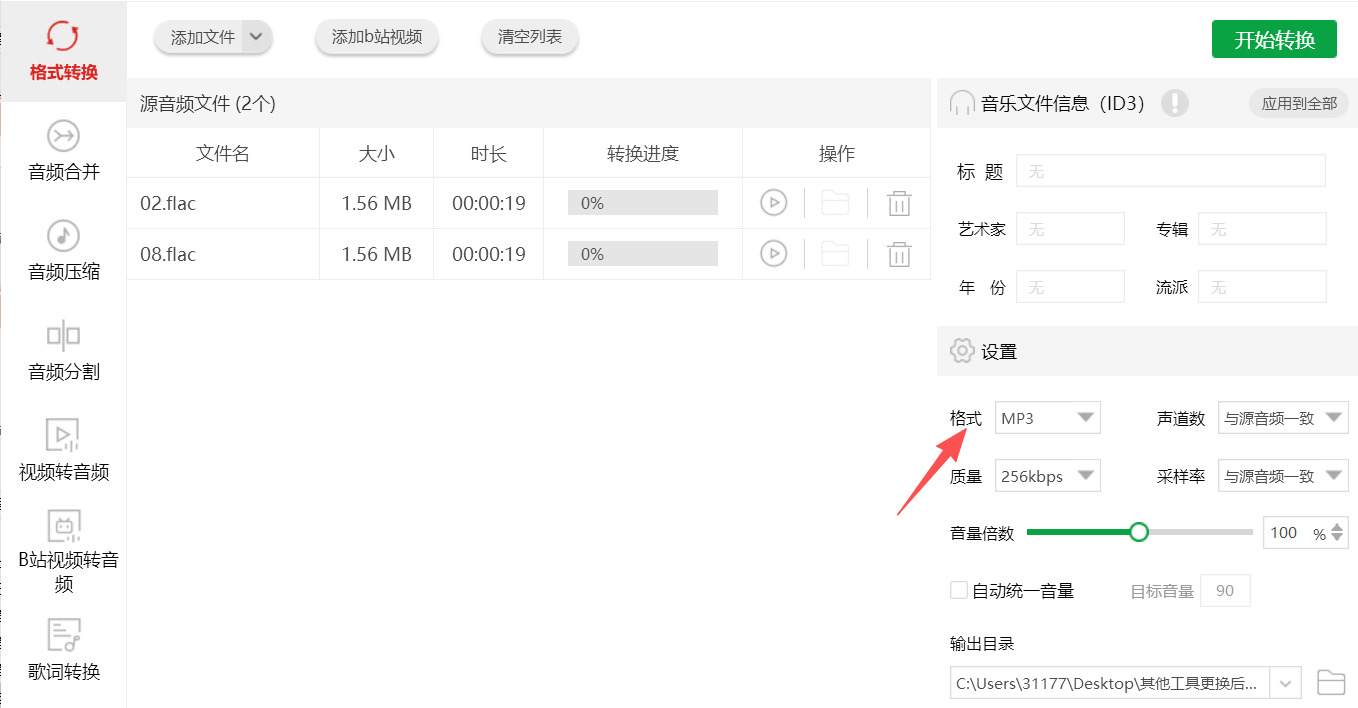
Task: Play the 08.flac audio file
Action: click(x=773, y=254)
